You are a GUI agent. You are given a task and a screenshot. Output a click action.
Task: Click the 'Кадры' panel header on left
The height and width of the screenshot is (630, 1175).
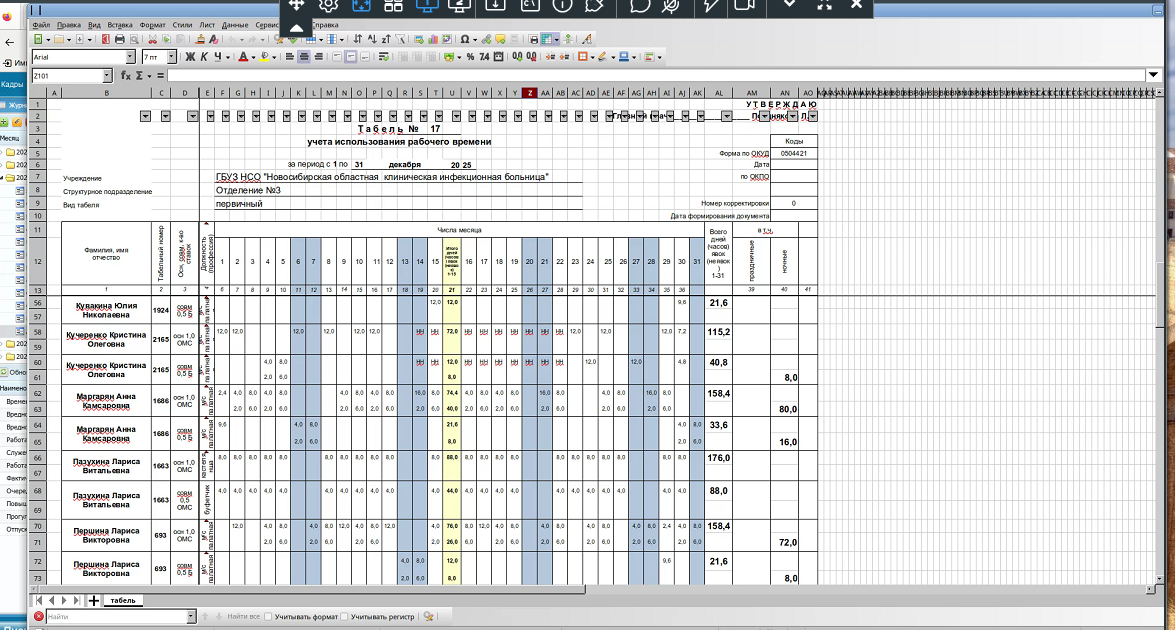coord(12,85)
